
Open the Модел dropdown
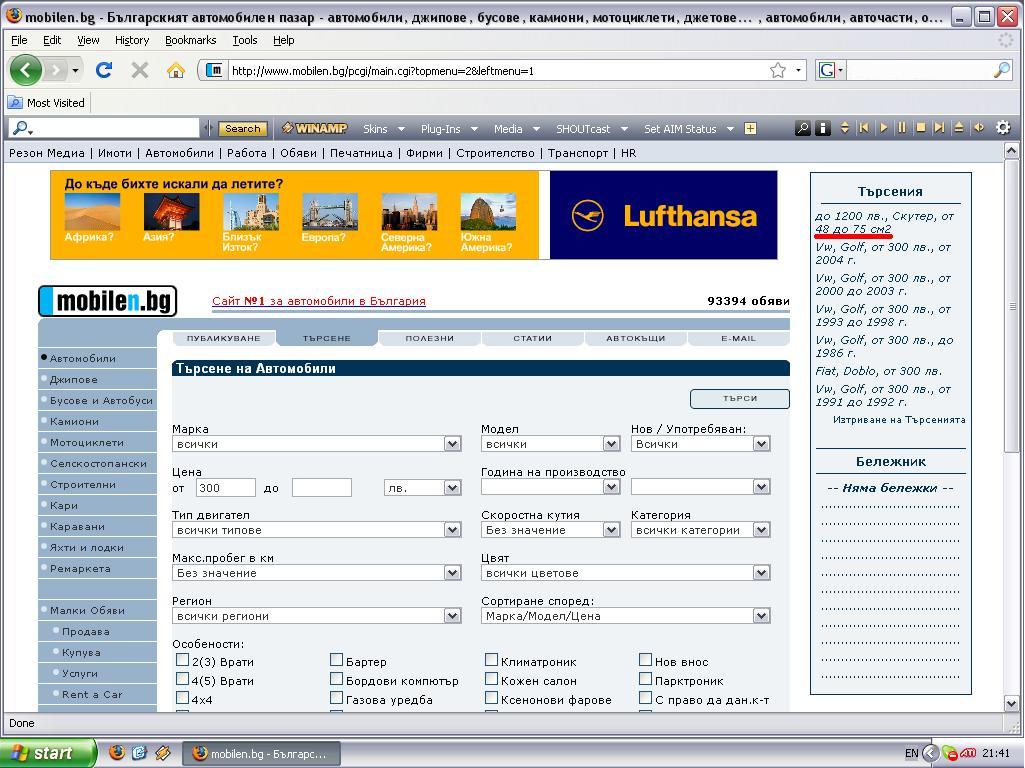click(x=550, y=444)
